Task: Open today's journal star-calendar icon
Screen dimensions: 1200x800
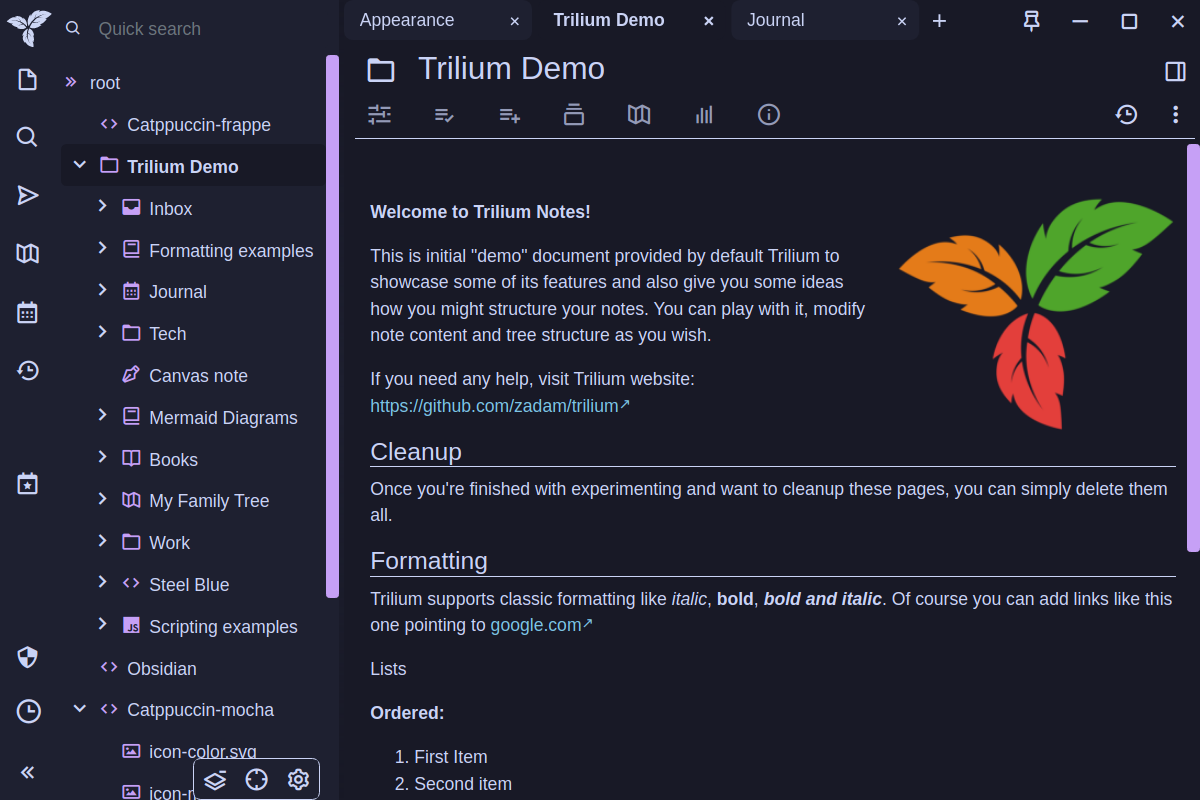Action: tap(28, 483)
